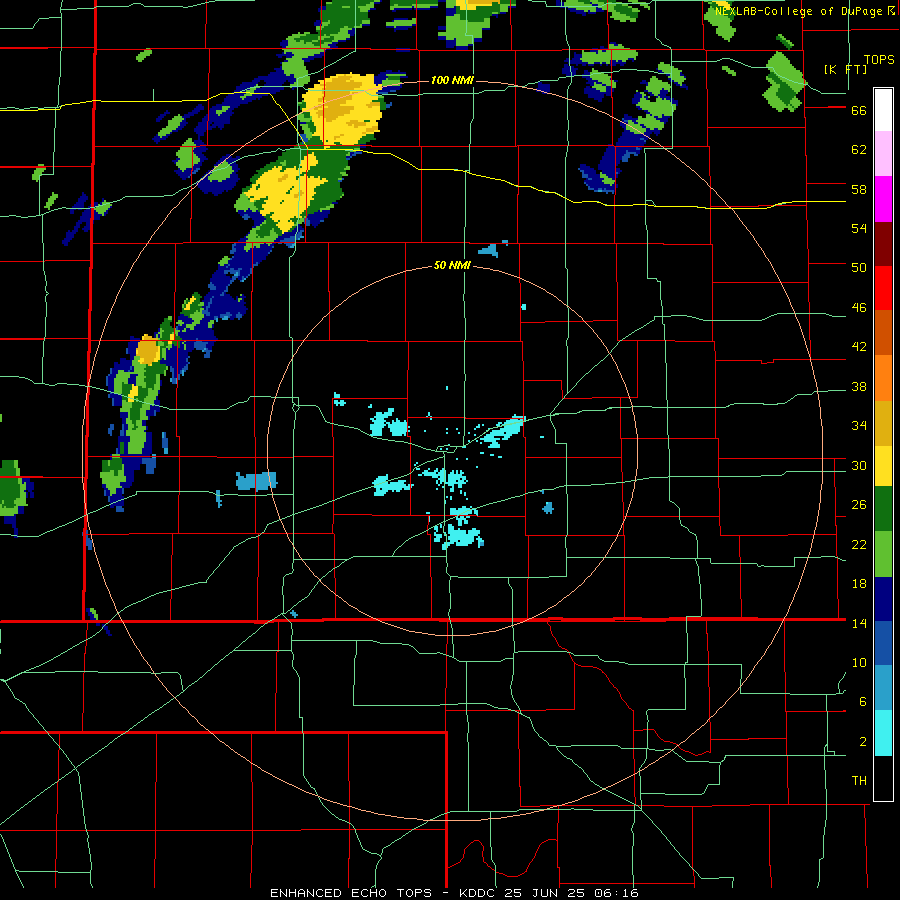Click the medium blue 14 kft legend swatch
This screenshot has width=900, height=900.
pos(883,643)
